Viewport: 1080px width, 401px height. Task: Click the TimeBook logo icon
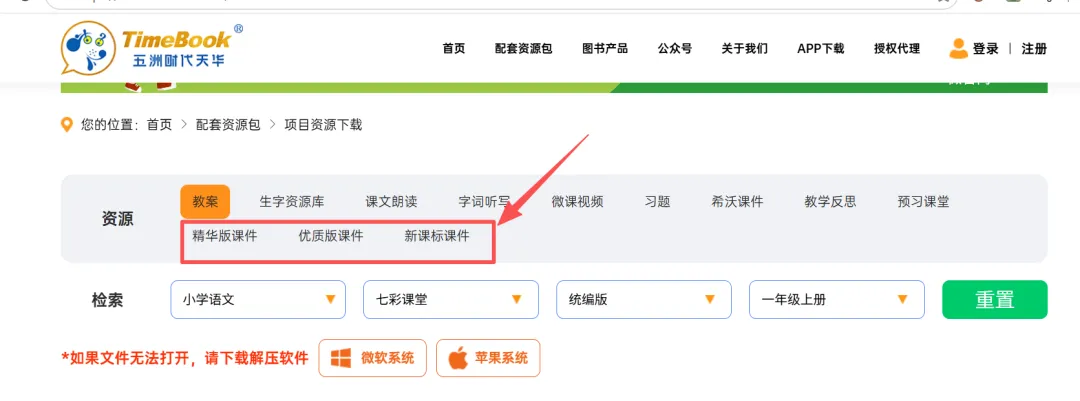tap(87, 48)
